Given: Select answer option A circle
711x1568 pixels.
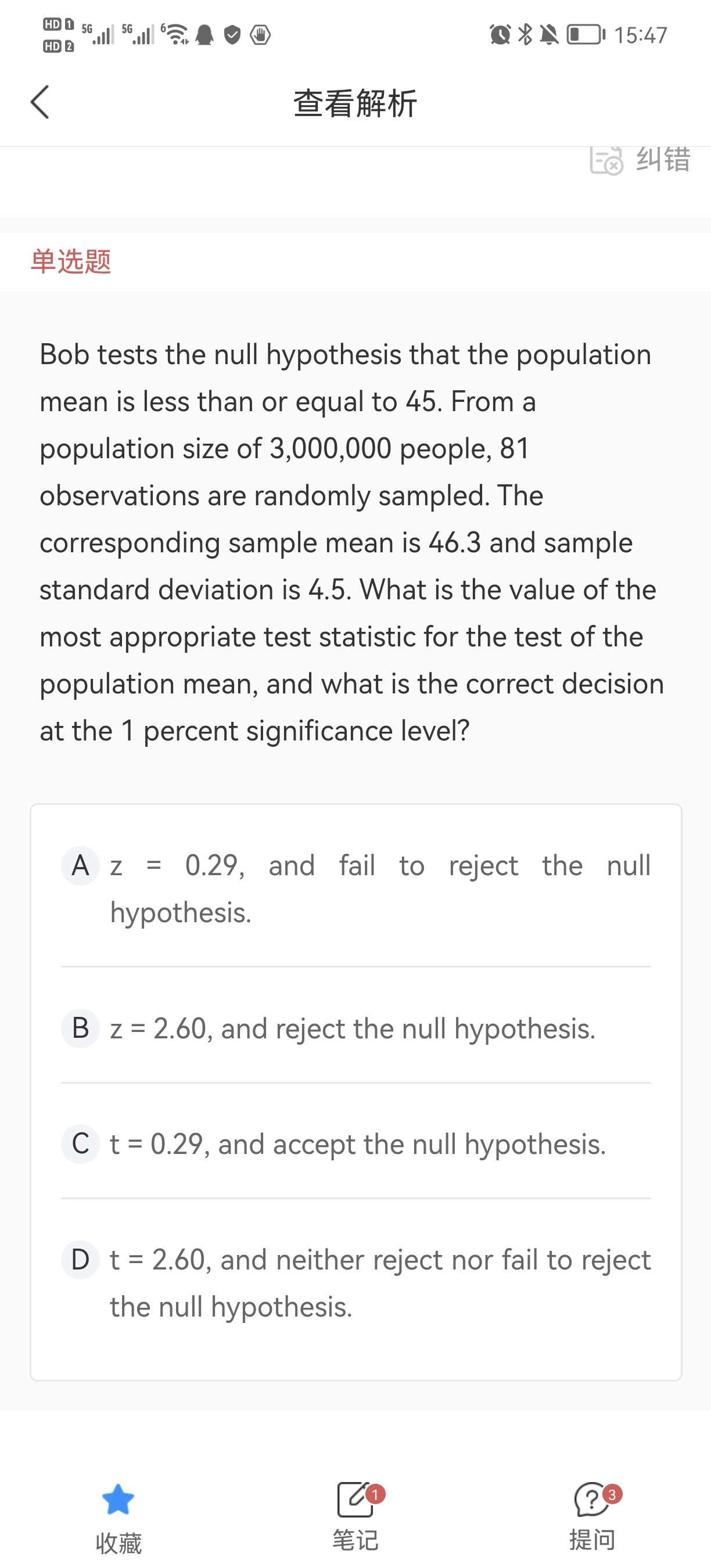Looking at the screenshot, I should [x=80, y=865].
